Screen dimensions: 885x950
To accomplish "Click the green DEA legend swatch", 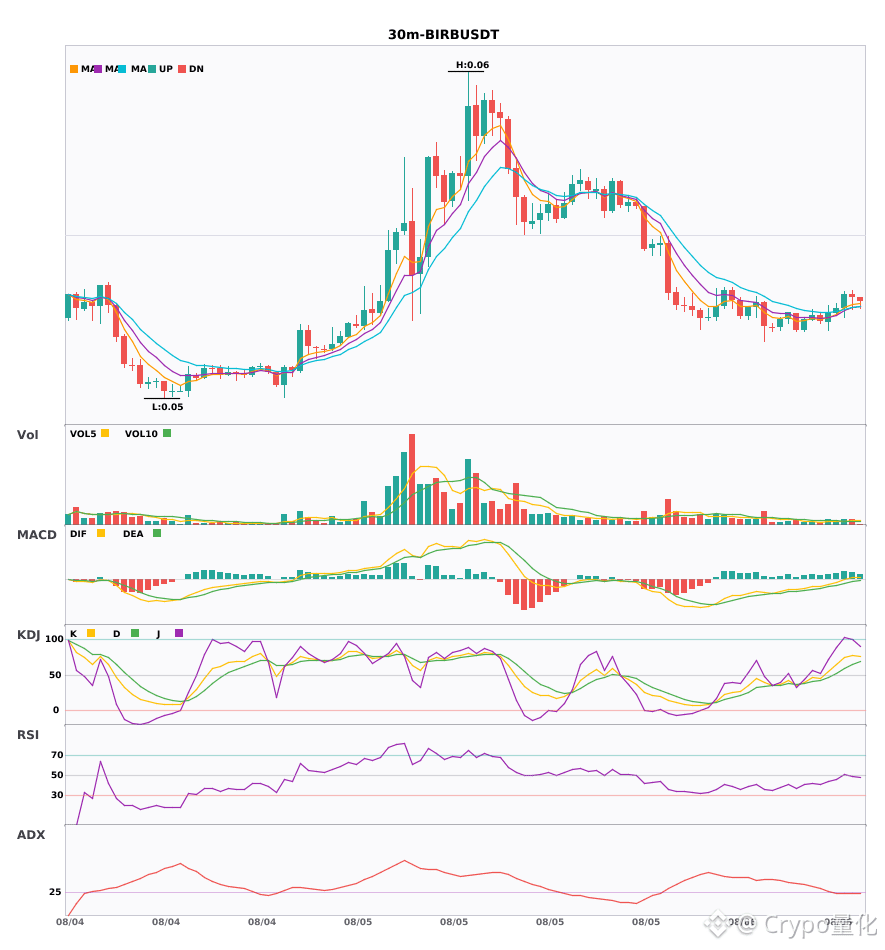I will pyautogui.click(x=157, y=533).
